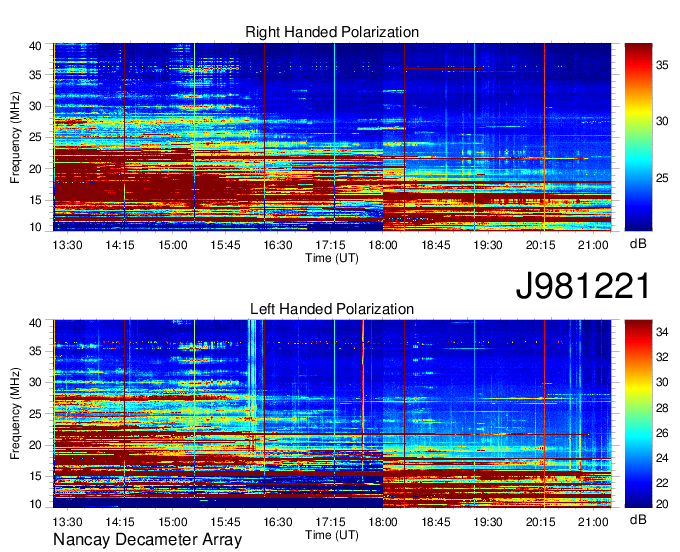Click the 15:00 time tick of upper plot

tap(173, 245)
